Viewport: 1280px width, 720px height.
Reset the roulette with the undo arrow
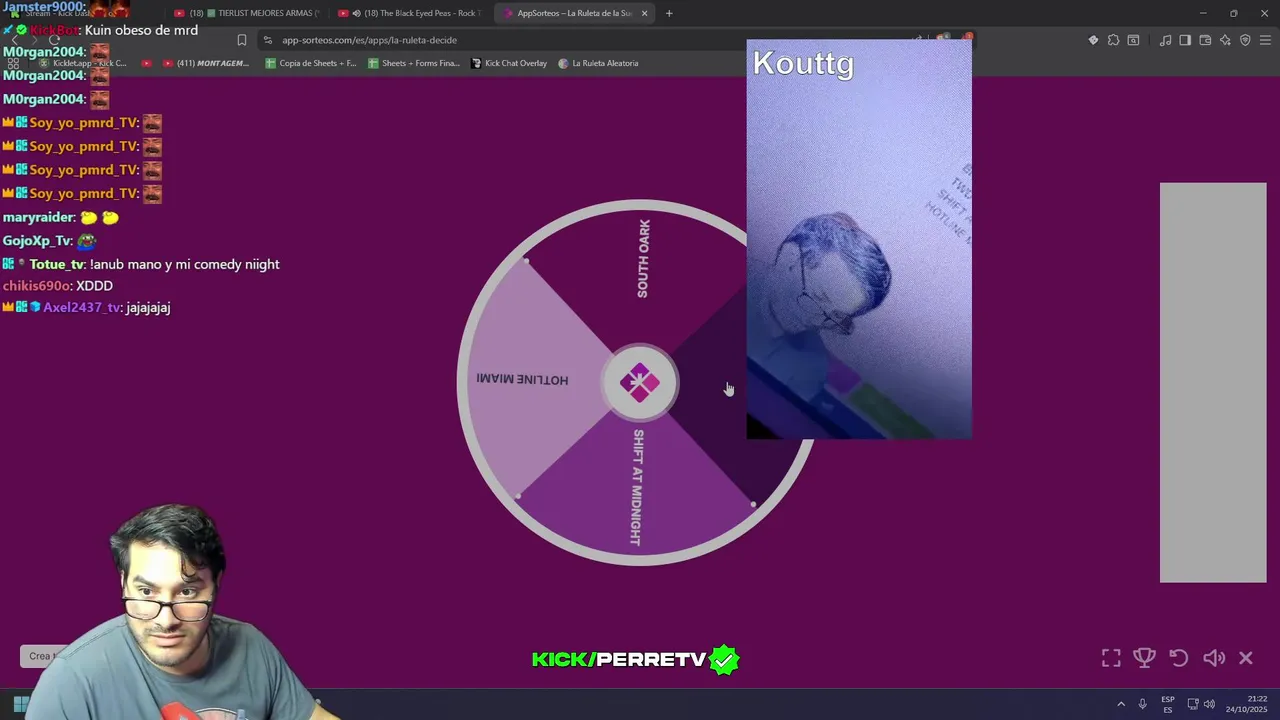click(x=1179, y=658)
